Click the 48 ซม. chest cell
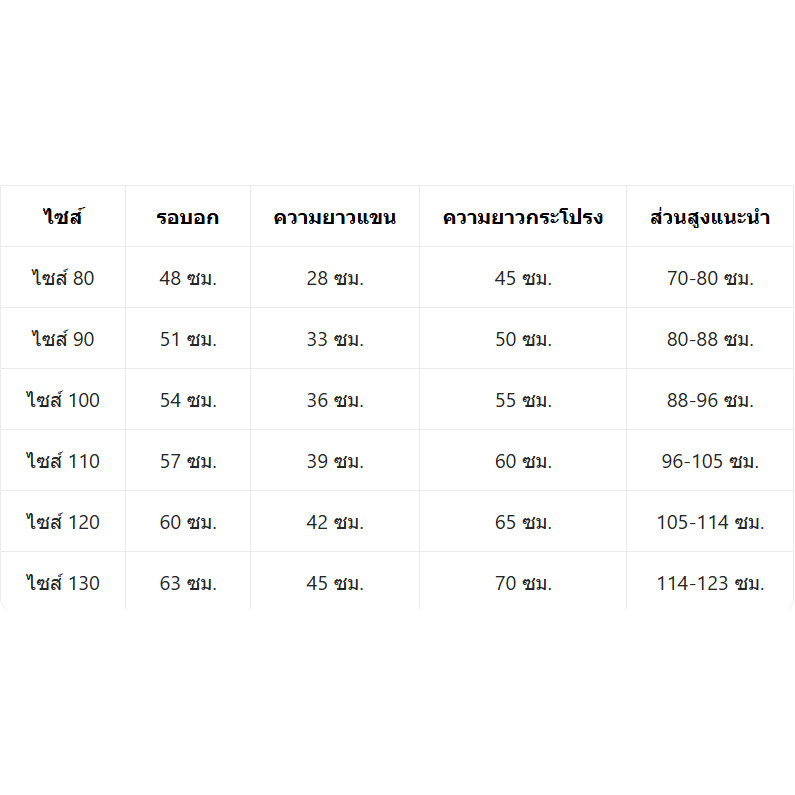Viewport: 795px width, 795px height. click(188, 278)
